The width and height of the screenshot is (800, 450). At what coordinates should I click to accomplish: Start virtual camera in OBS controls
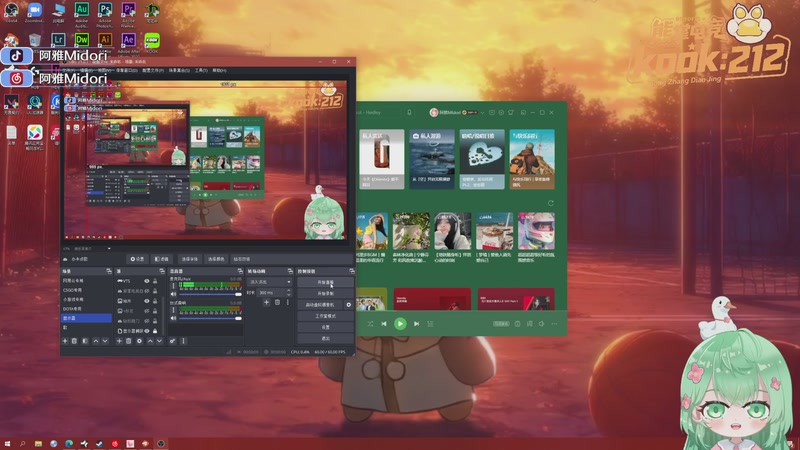320,305
